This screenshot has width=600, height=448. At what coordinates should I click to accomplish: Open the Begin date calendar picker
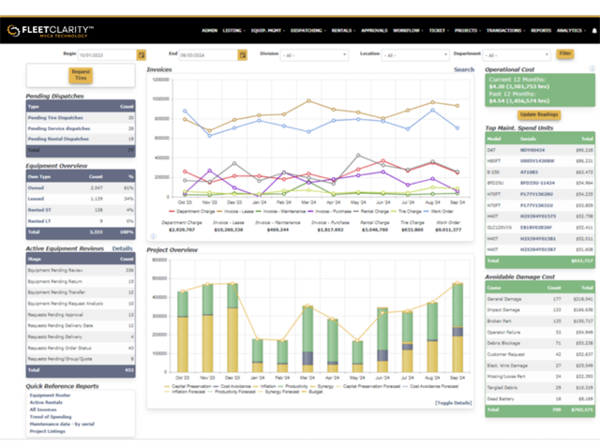[x=141, y=55]
